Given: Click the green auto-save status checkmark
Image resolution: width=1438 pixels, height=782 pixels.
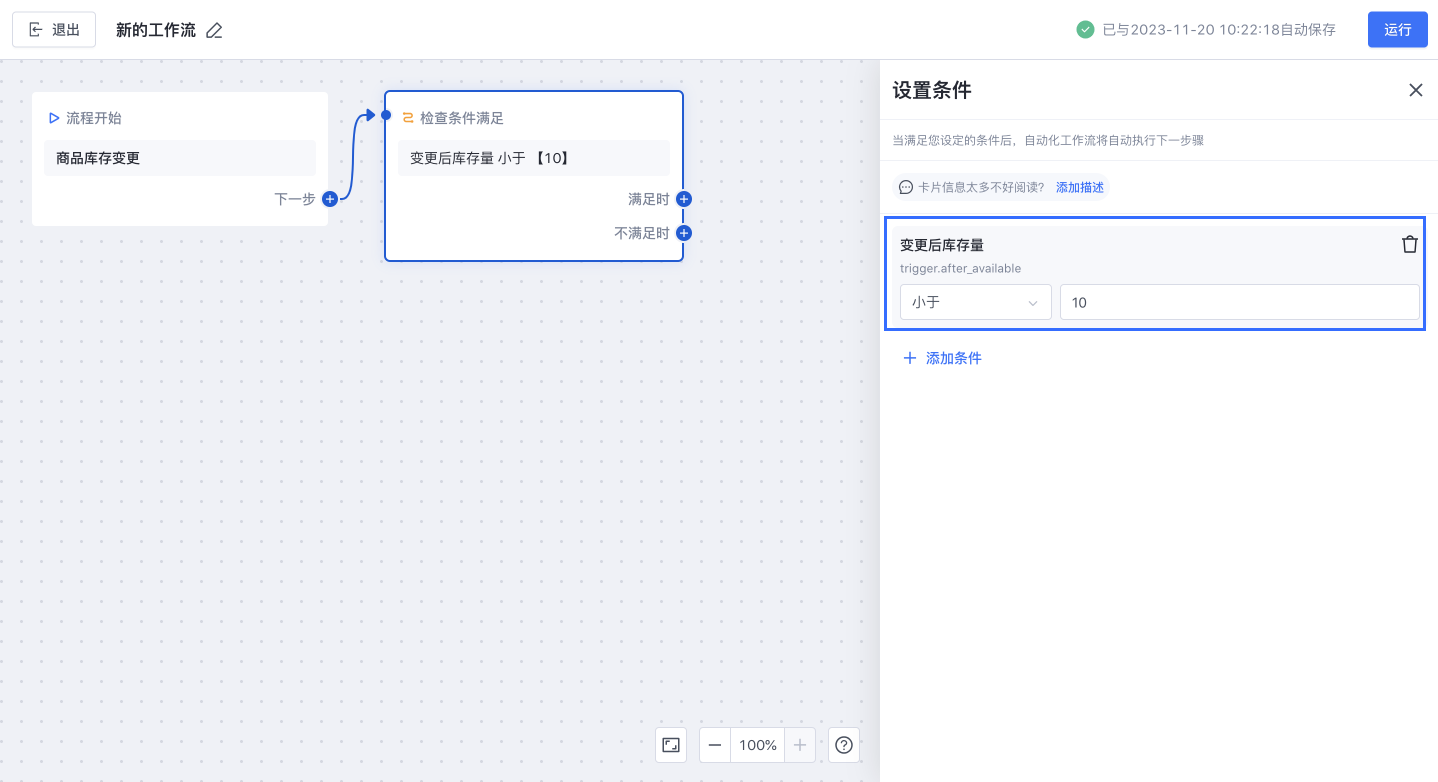Looking at the screenshot, I should 1085,30.
